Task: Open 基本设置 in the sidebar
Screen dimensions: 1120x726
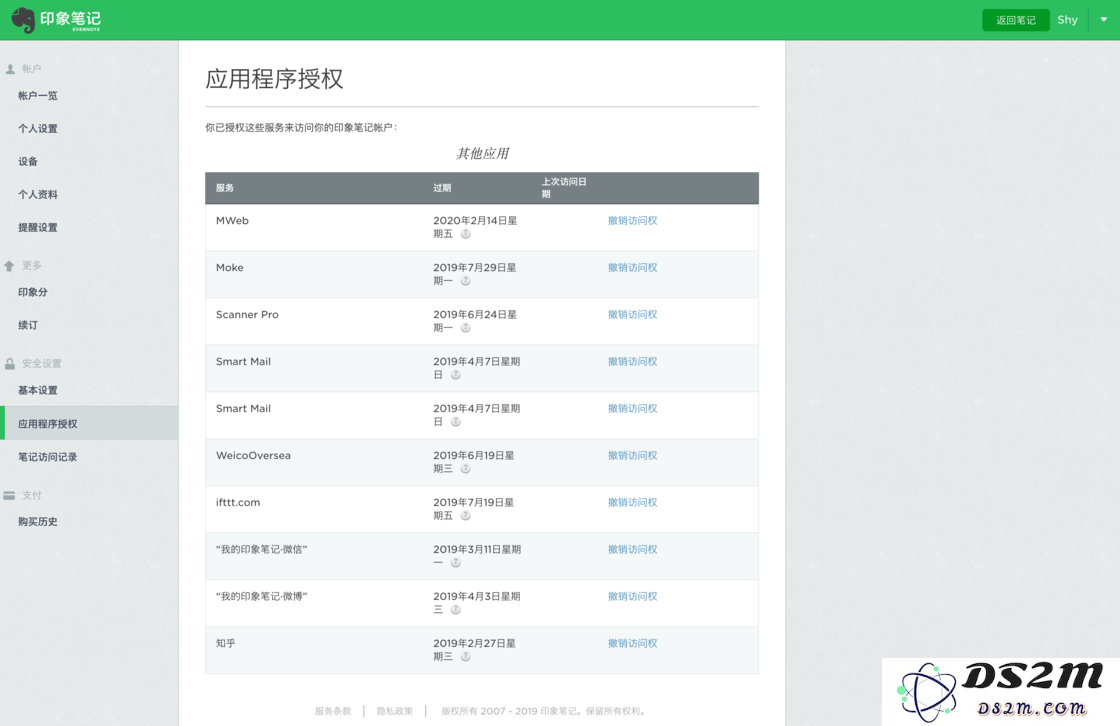Action: pyautogui.click(x=38, y=390)
